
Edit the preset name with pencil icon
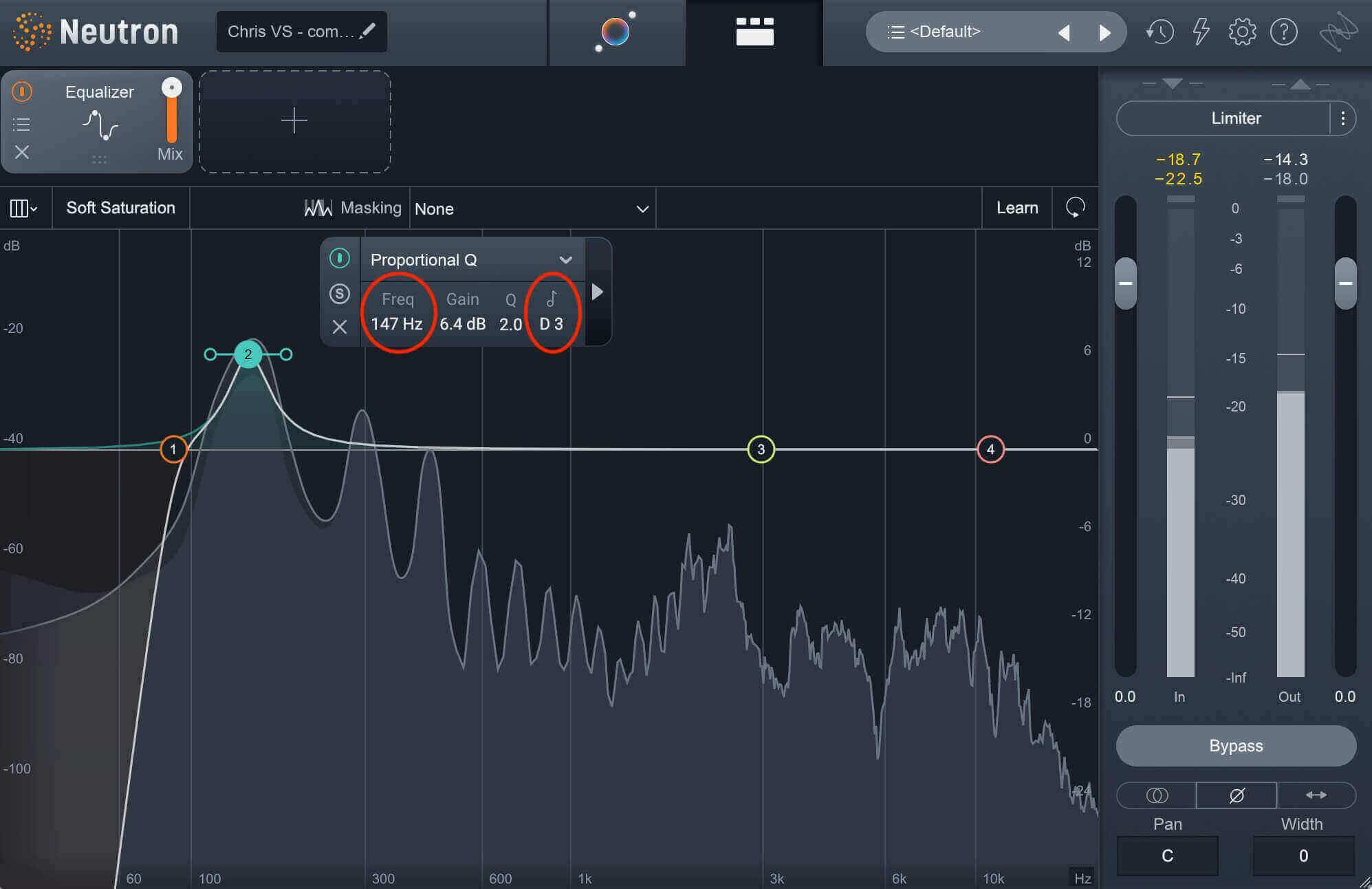tap(368, 31)
